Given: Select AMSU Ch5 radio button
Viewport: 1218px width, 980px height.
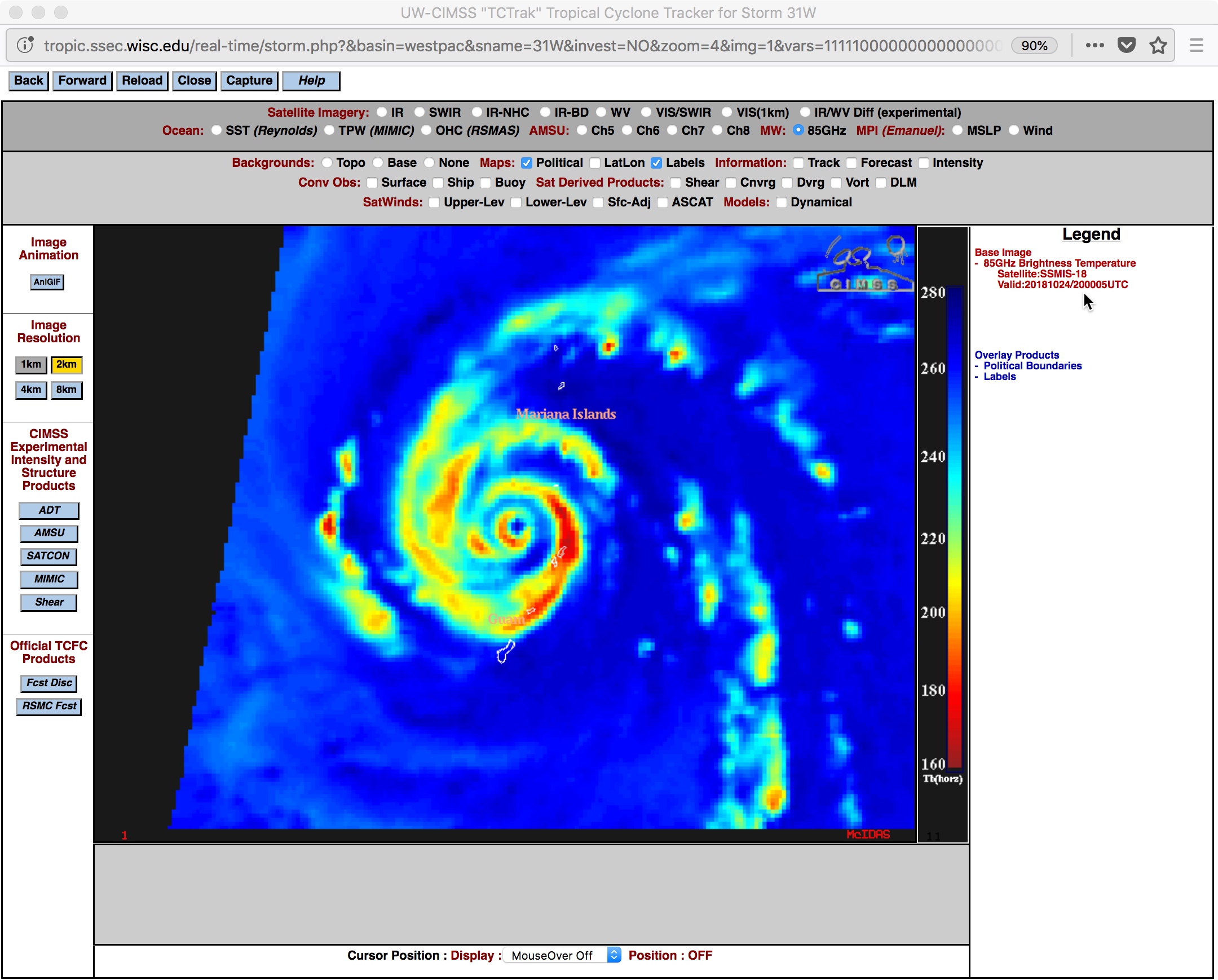Looking at the screenshot, I should [x=582, y=130].
